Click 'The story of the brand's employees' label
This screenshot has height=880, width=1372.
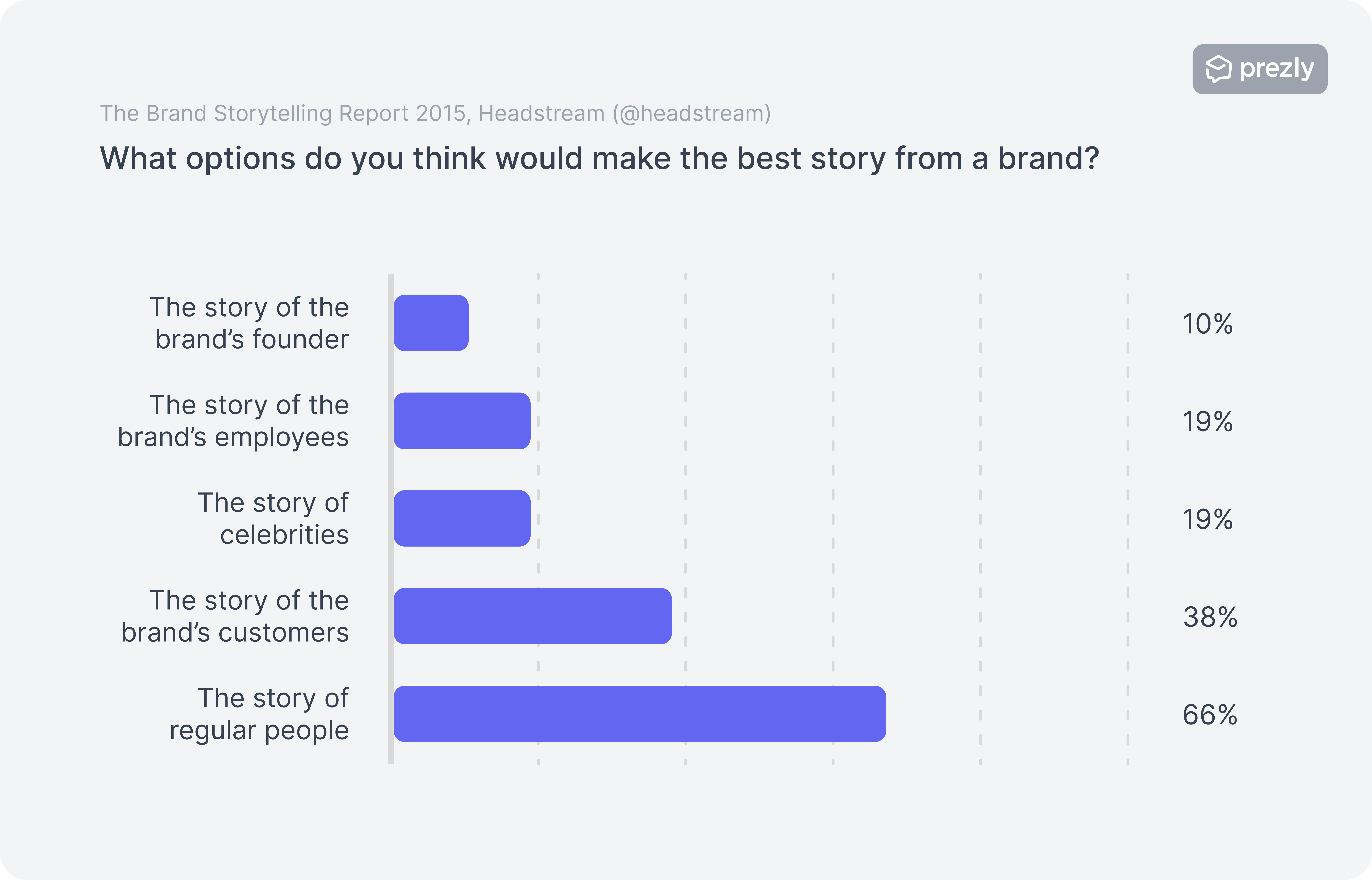pos(233,421)
